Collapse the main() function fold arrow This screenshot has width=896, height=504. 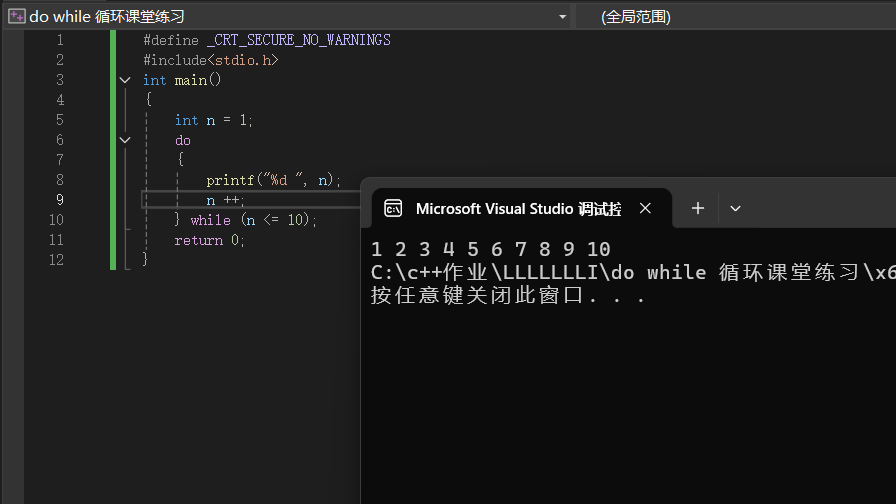(x=125, y=80)
